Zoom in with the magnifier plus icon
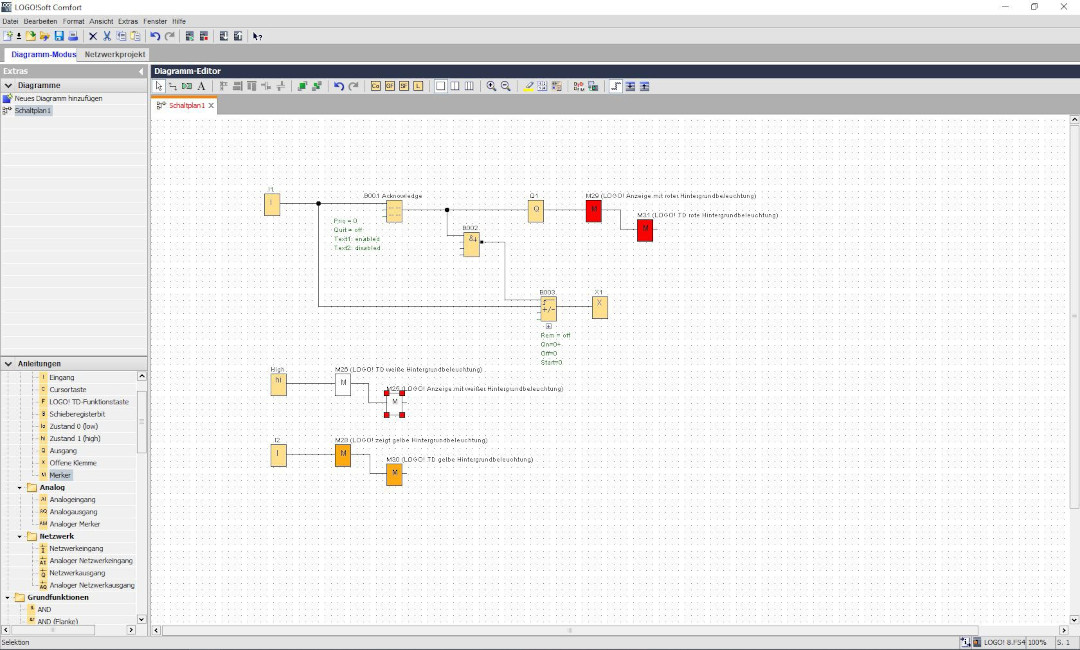This screenshot has width=1080, height=650. pos(491,86)
